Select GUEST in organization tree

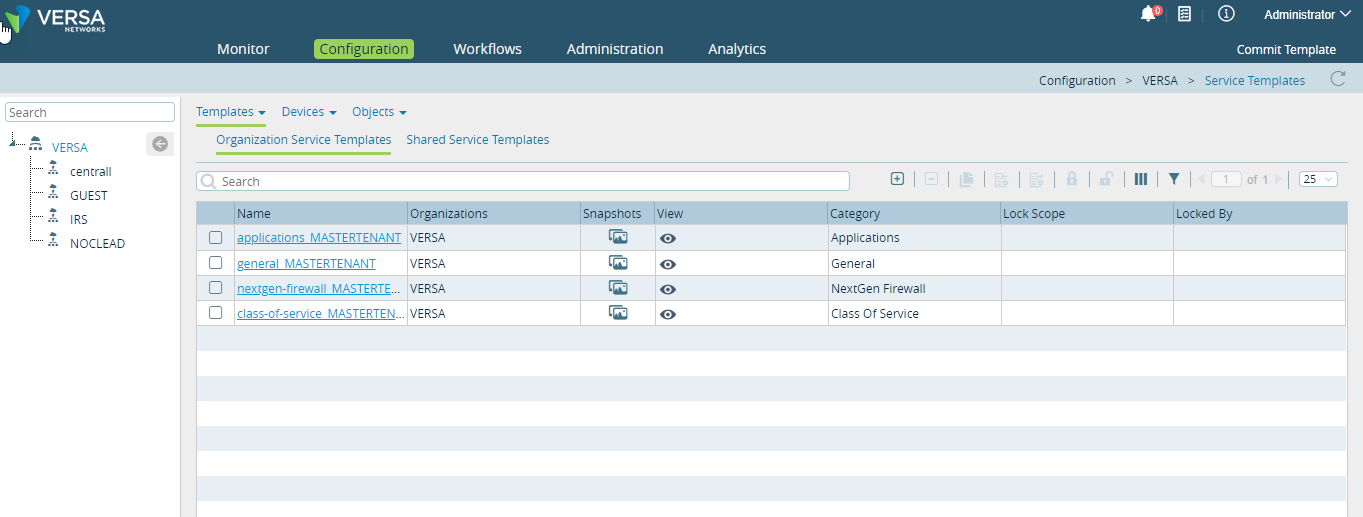tap(89, 195)
